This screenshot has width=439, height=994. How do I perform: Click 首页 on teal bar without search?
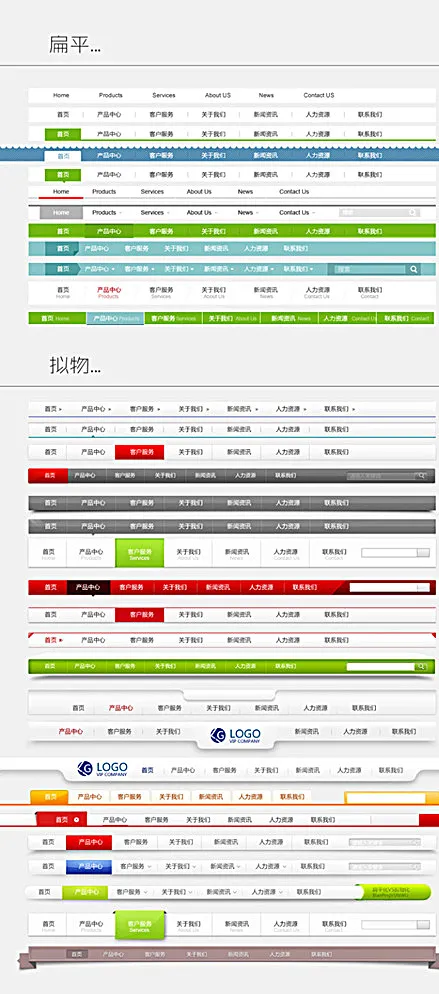(62, 249)
